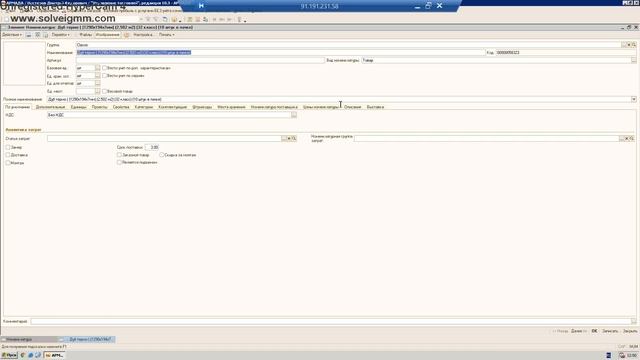Expand the Полное наименование dropdown arrow
Image resolution: width=640 pixels, height=360 pixels.
[x=633, y=99]
